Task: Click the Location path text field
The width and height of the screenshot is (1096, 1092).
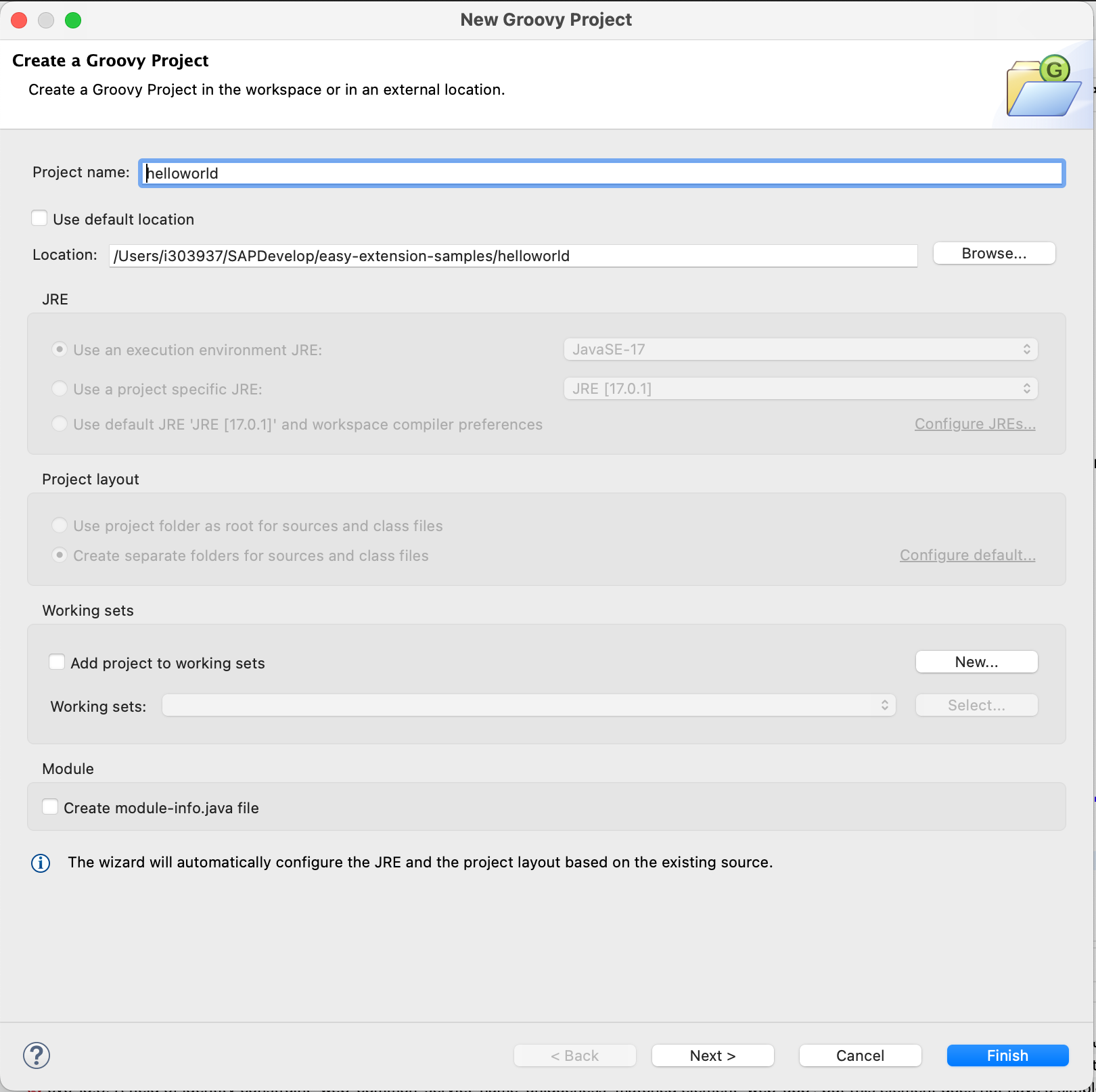Action: tap(513, 256)
